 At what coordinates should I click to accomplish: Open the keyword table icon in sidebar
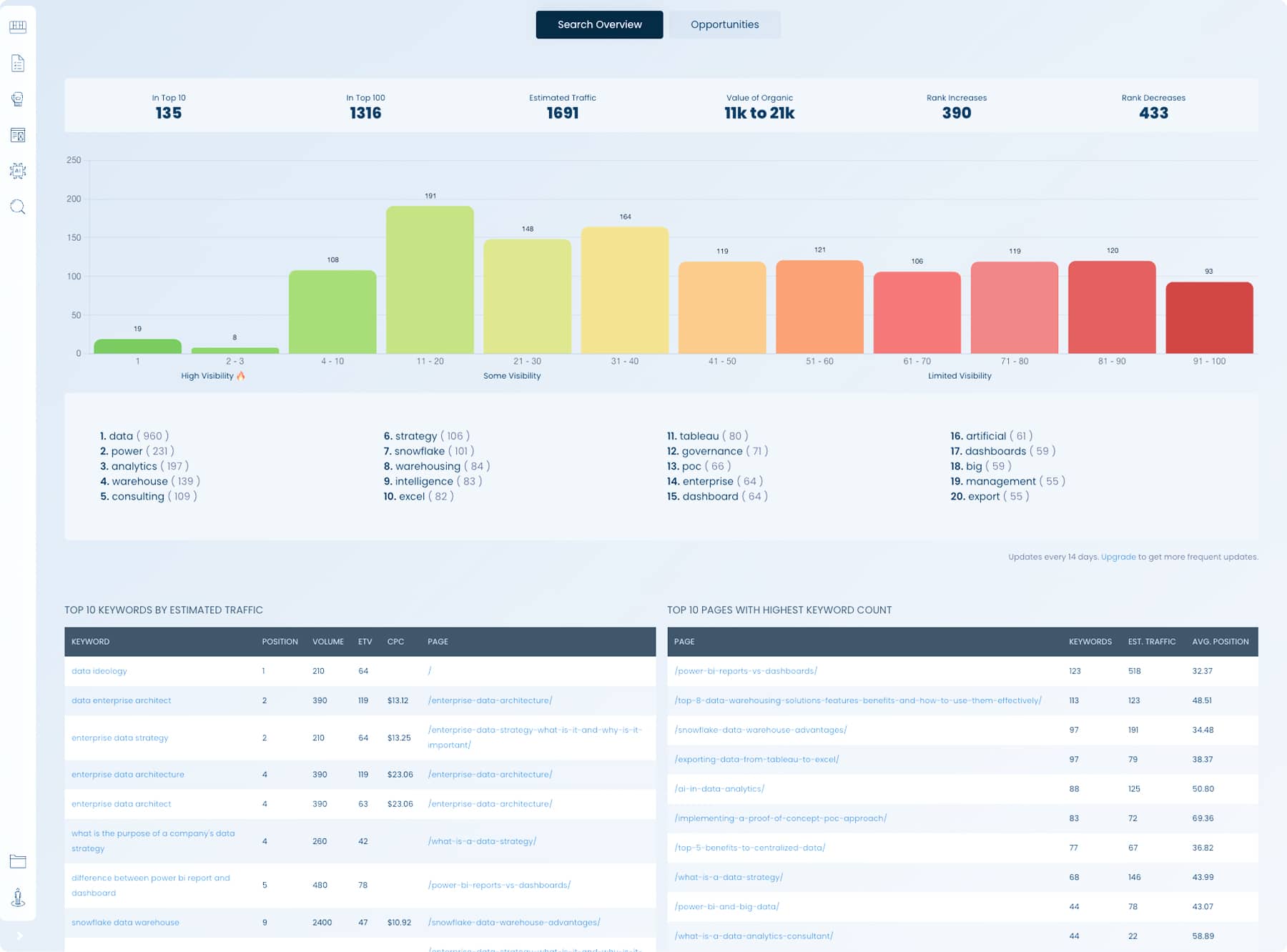pyautogui.click(x=18, y=26)
